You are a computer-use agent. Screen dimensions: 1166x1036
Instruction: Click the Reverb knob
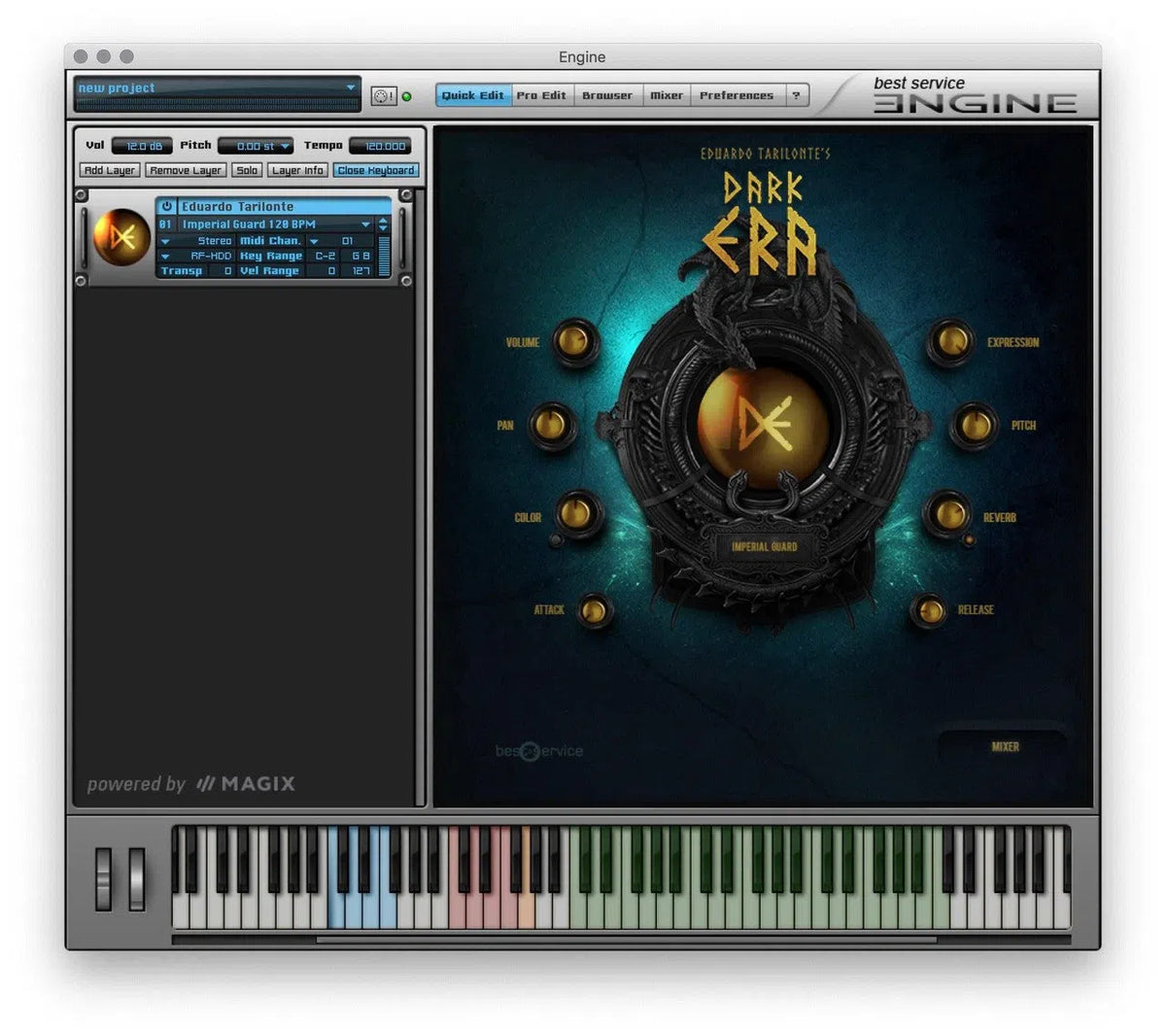point(947,514)
